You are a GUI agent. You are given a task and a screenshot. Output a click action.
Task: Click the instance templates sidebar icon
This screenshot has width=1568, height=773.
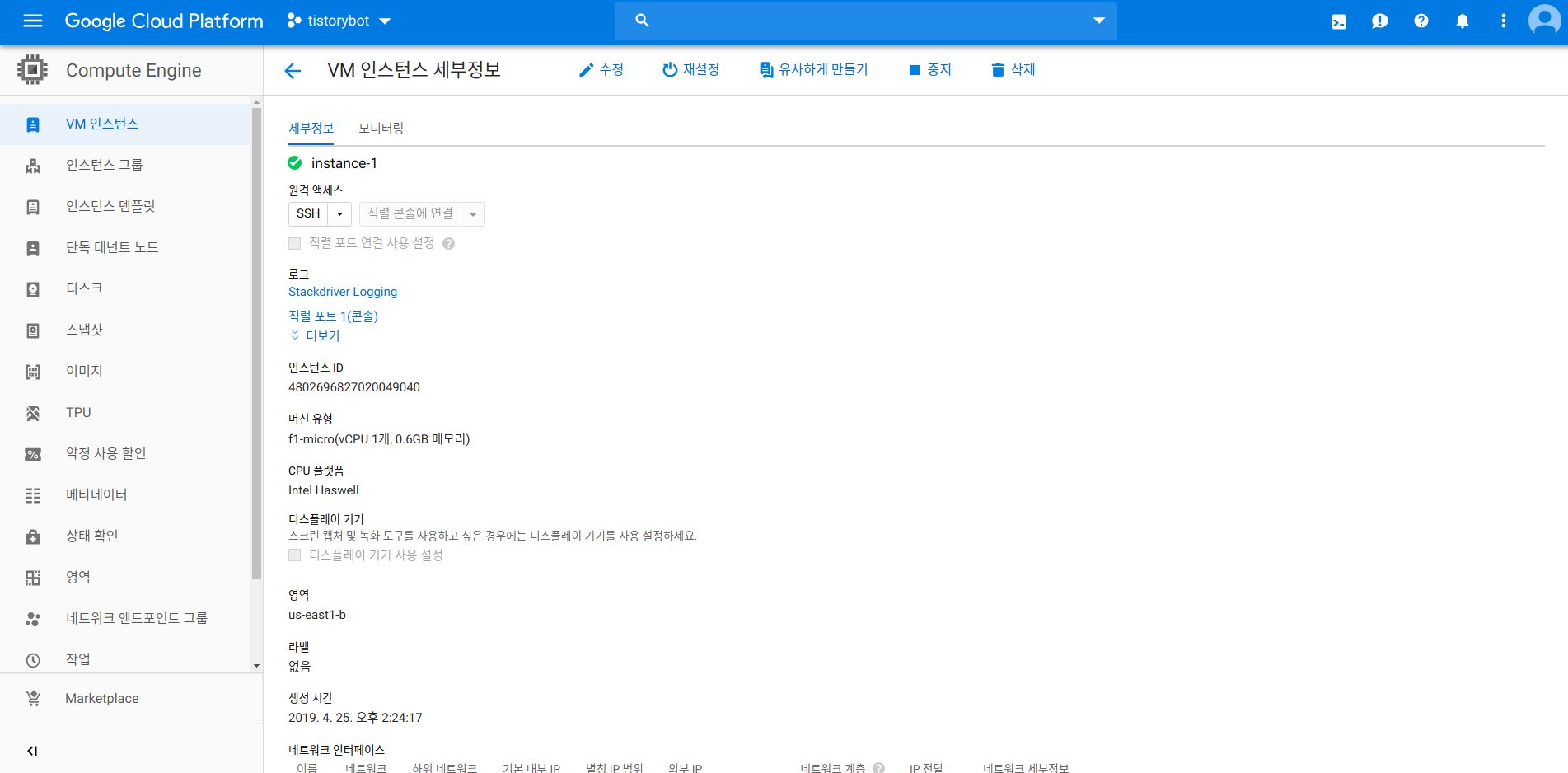(33, 207)
